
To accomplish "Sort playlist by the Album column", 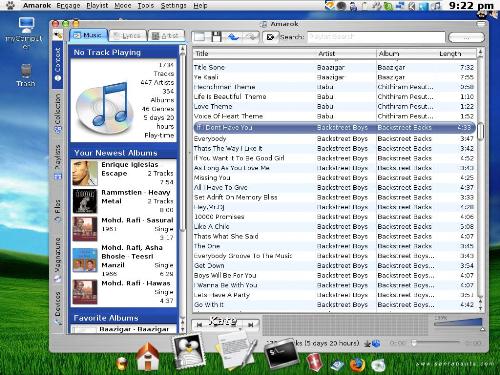I will 406,53.
